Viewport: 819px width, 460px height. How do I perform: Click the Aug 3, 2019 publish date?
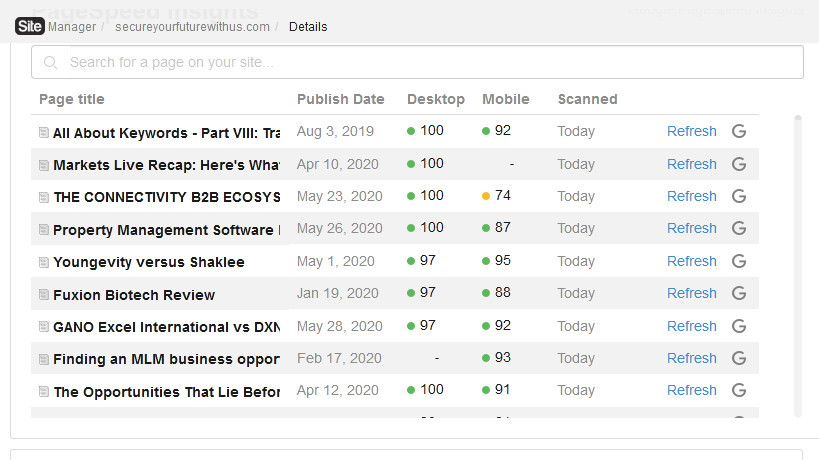[x=335, y=131]
